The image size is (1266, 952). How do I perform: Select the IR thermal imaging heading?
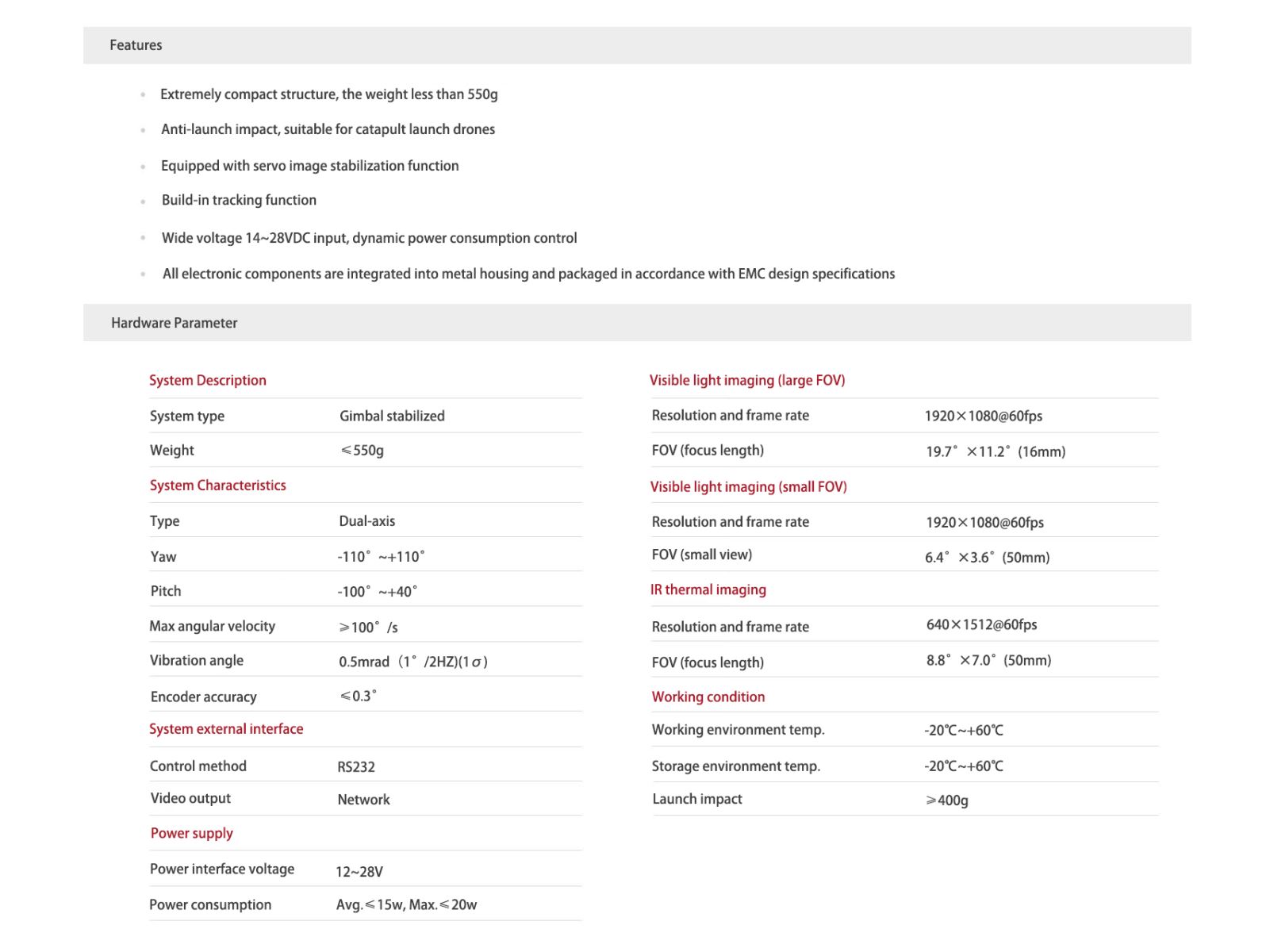(708, 589)
